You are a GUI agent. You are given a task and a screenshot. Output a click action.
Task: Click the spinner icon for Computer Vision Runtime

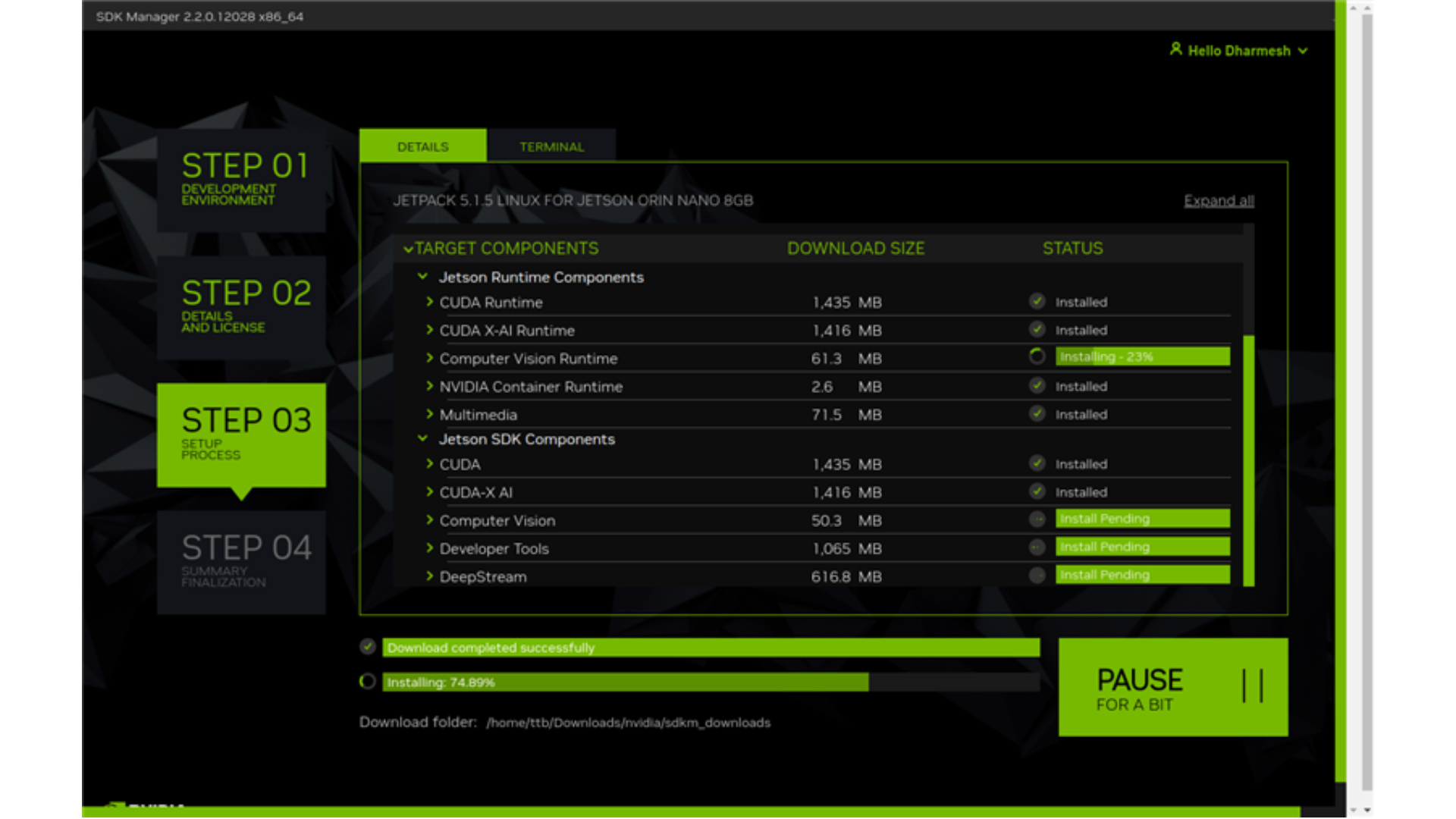(x=1037, y=357)
